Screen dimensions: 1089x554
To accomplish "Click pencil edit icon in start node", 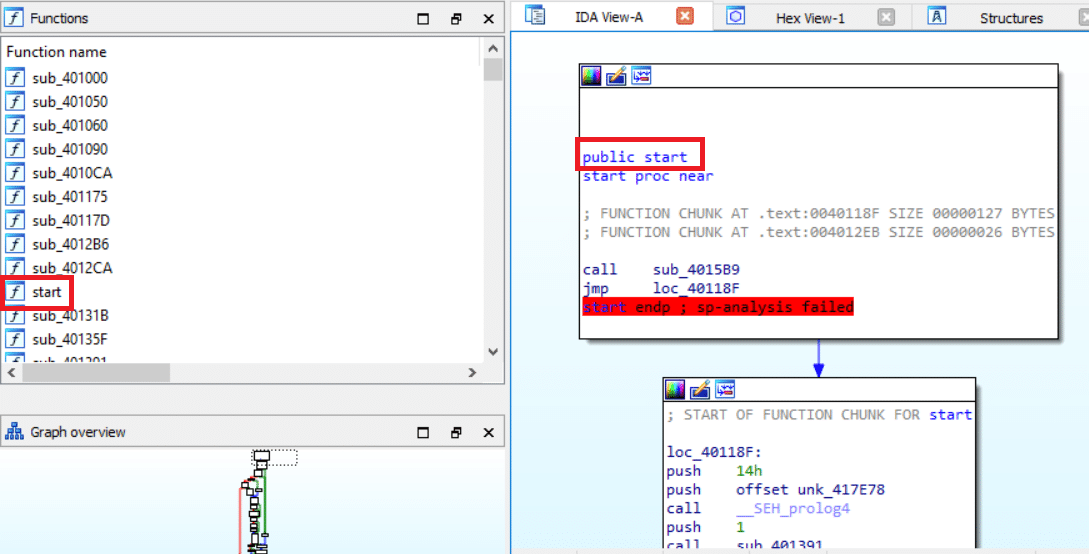I will point(616,76).
